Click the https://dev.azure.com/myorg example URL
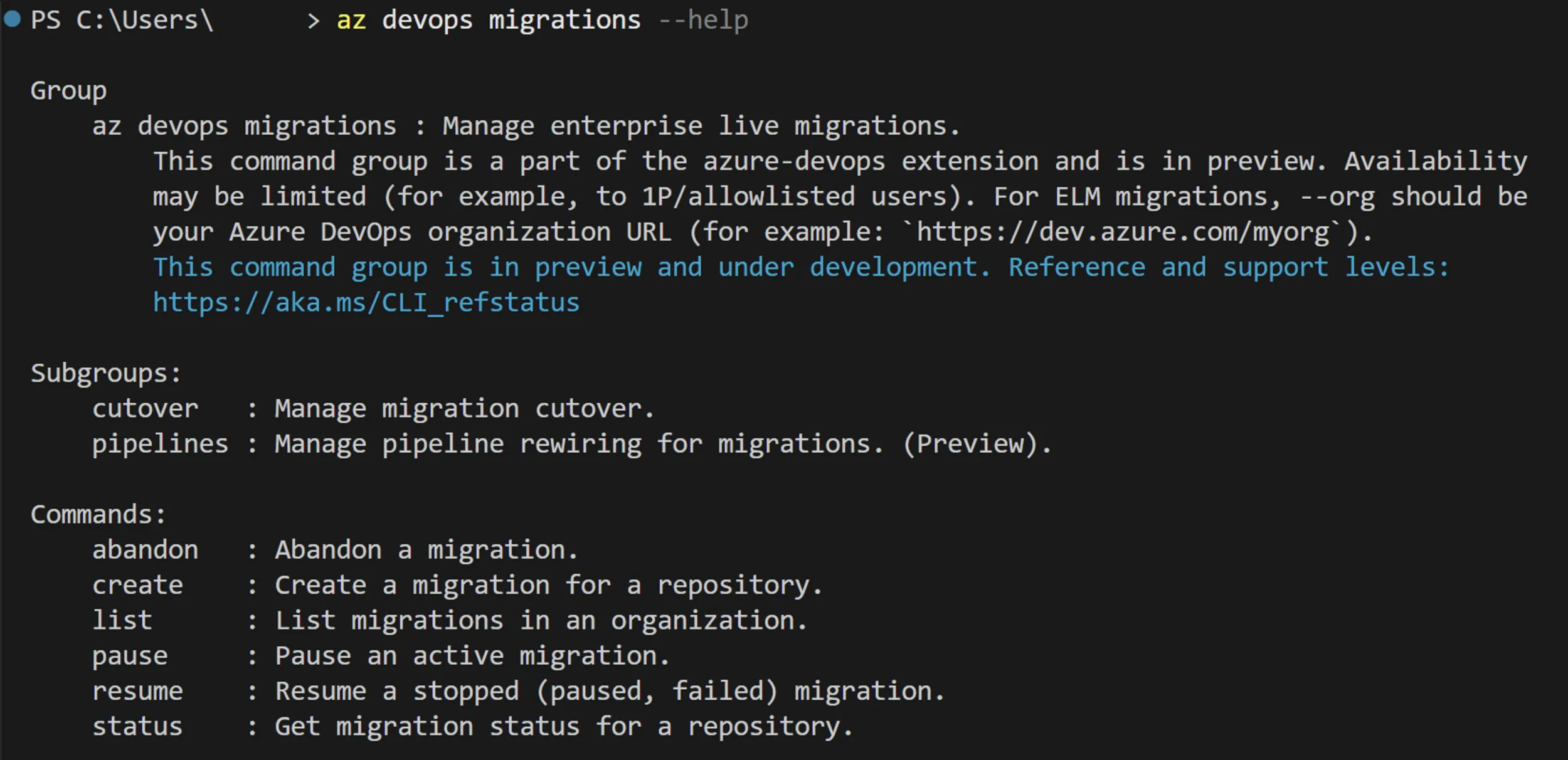This screenshot has height=760, width=1568. click(x=1123, y=232)
